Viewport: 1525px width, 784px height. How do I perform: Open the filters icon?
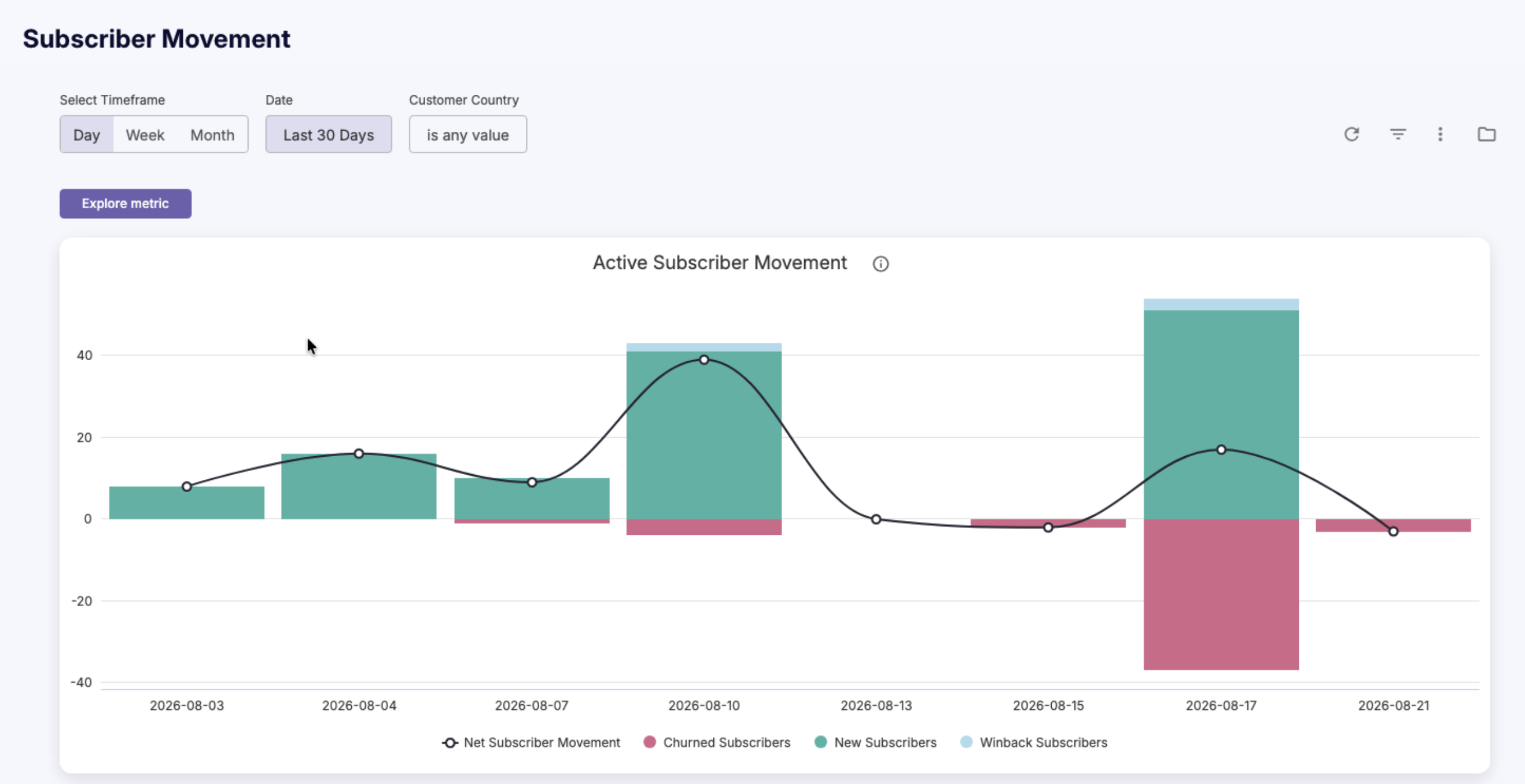point(1398,134)
